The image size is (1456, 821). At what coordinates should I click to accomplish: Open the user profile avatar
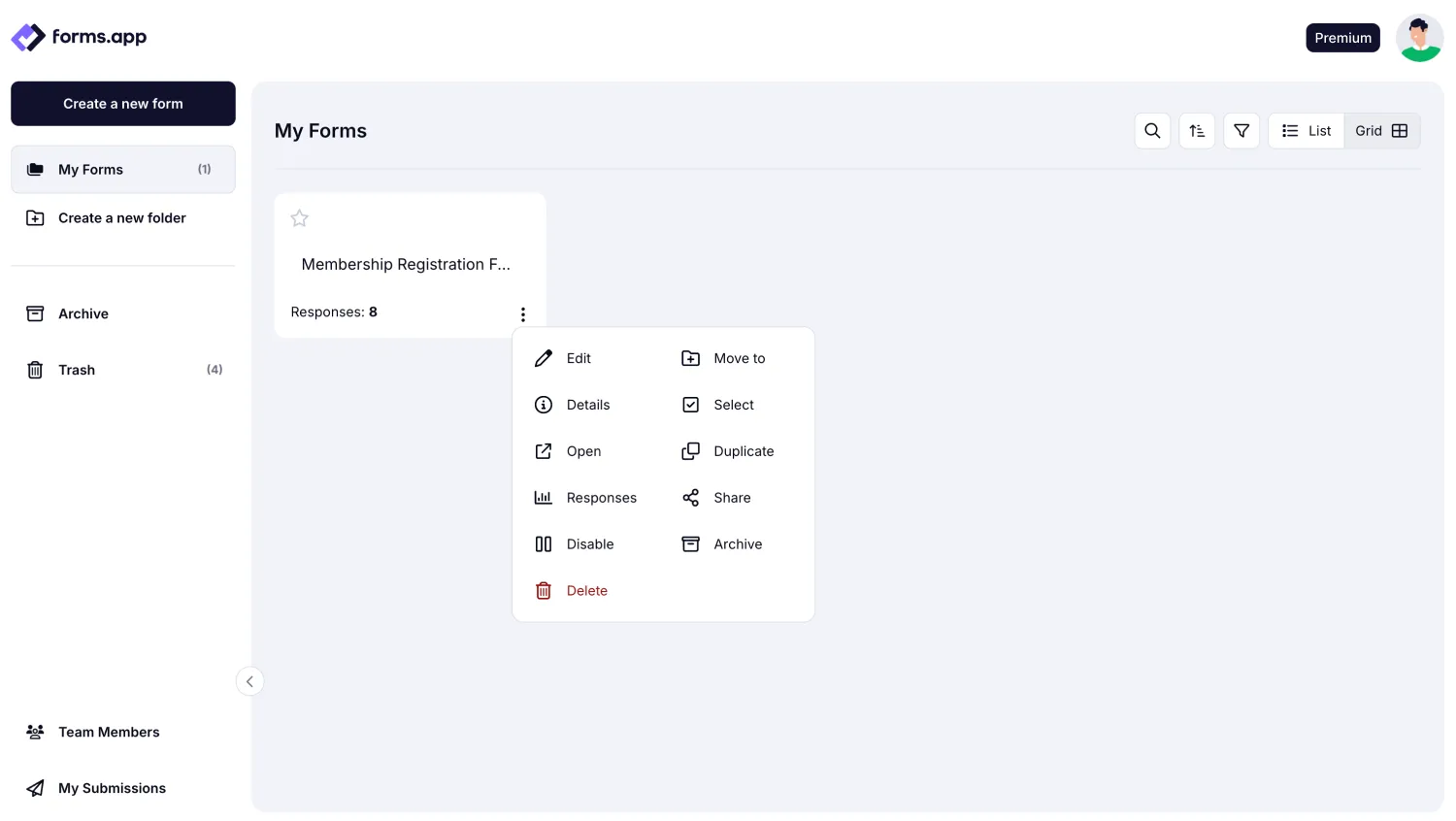pos(1419,38)
